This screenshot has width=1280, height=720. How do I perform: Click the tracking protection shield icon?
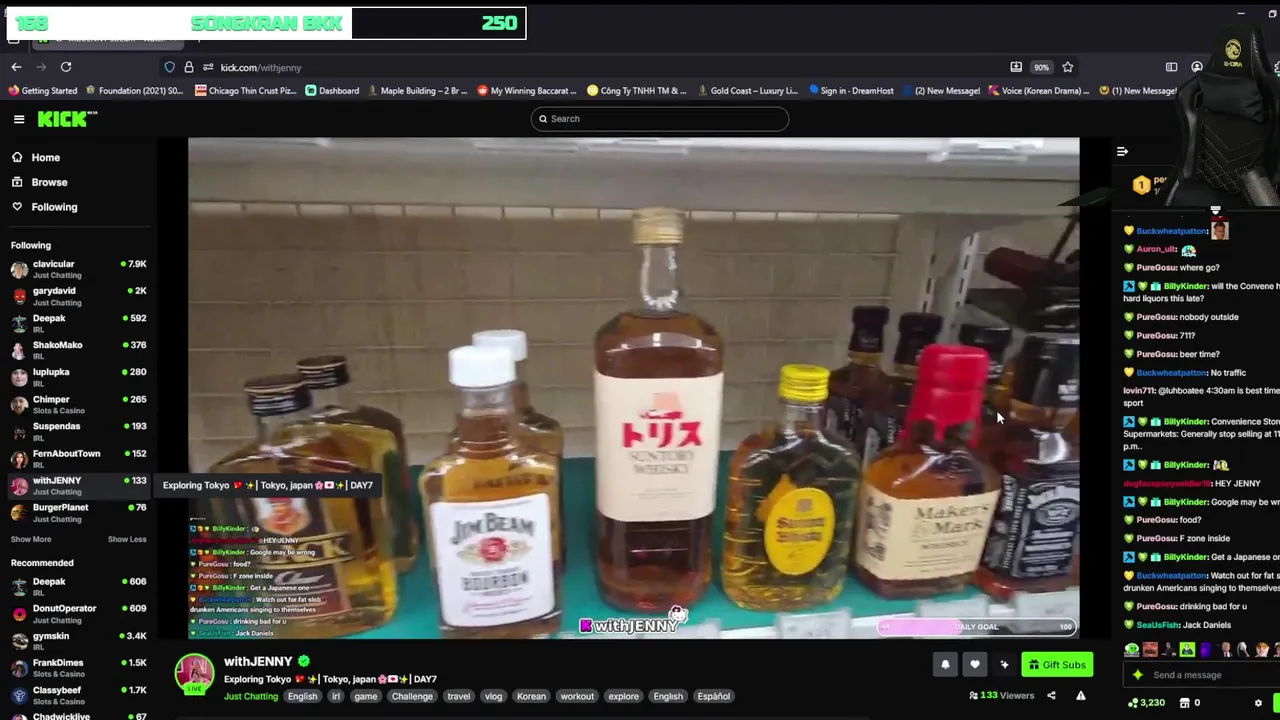(x=170, y=67)
